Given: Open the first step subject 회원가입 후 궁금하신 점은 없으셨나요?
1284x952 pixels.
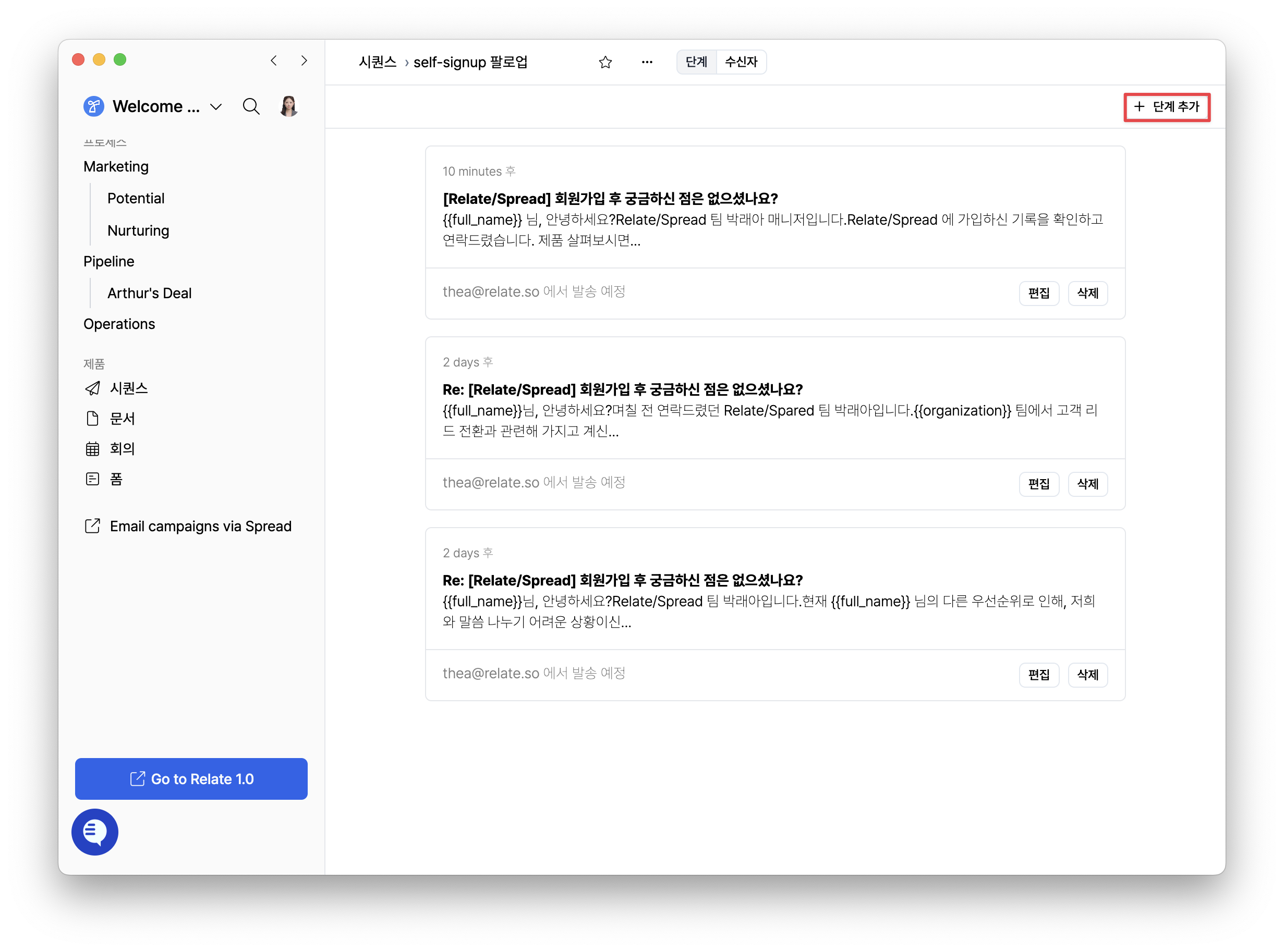Looking at the screenshot, I should click(610, 199).
